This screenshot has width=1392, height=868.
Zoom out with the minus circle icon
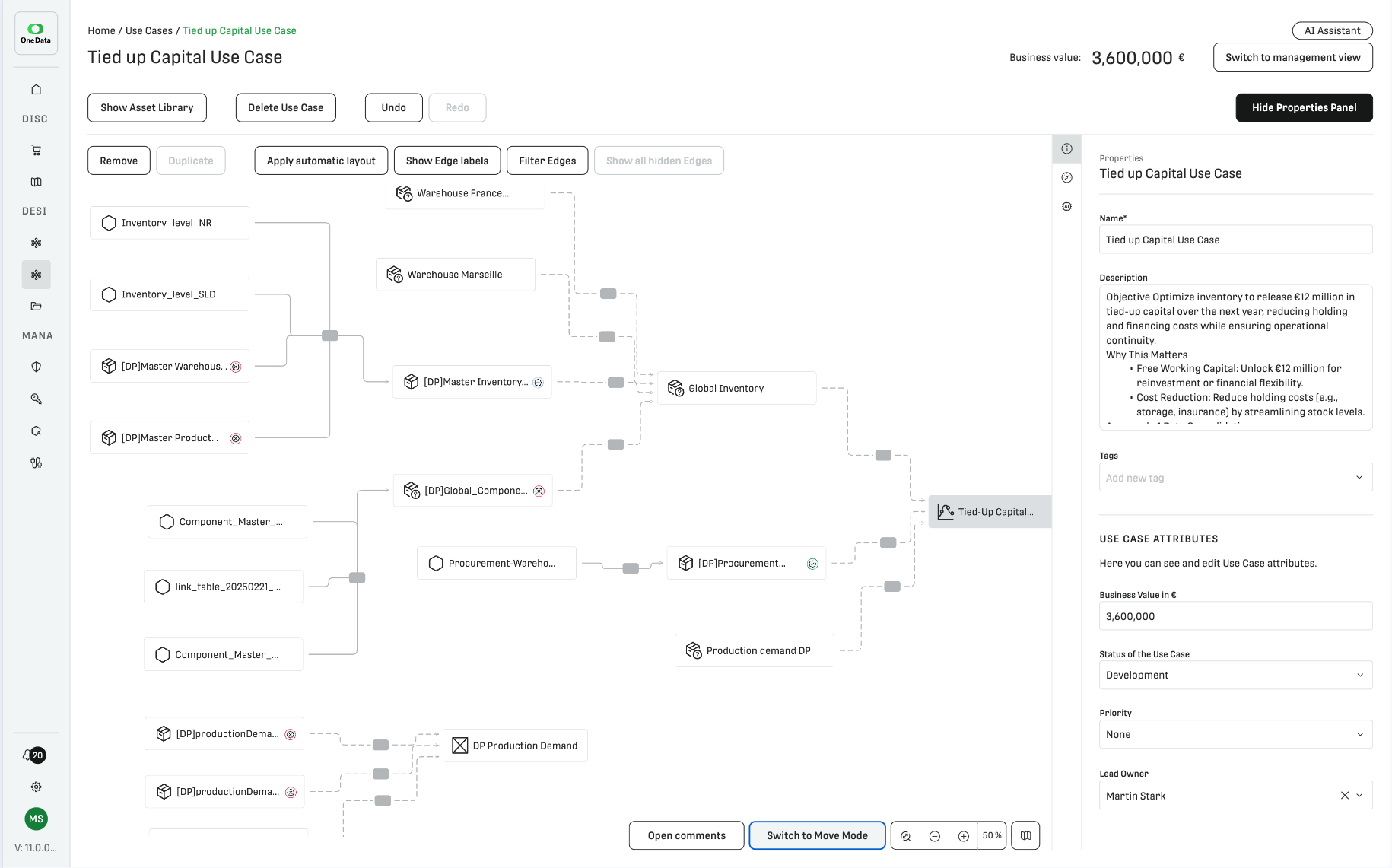935,836
